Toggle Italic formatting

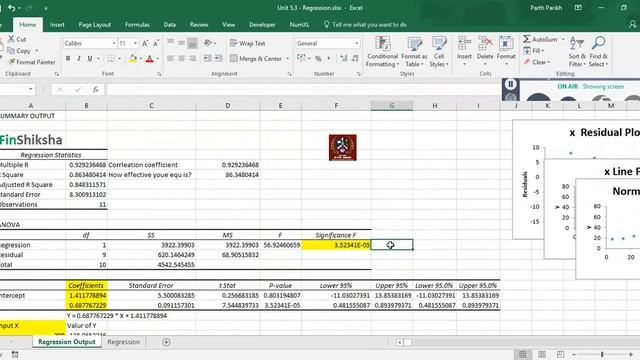(79, 59)
